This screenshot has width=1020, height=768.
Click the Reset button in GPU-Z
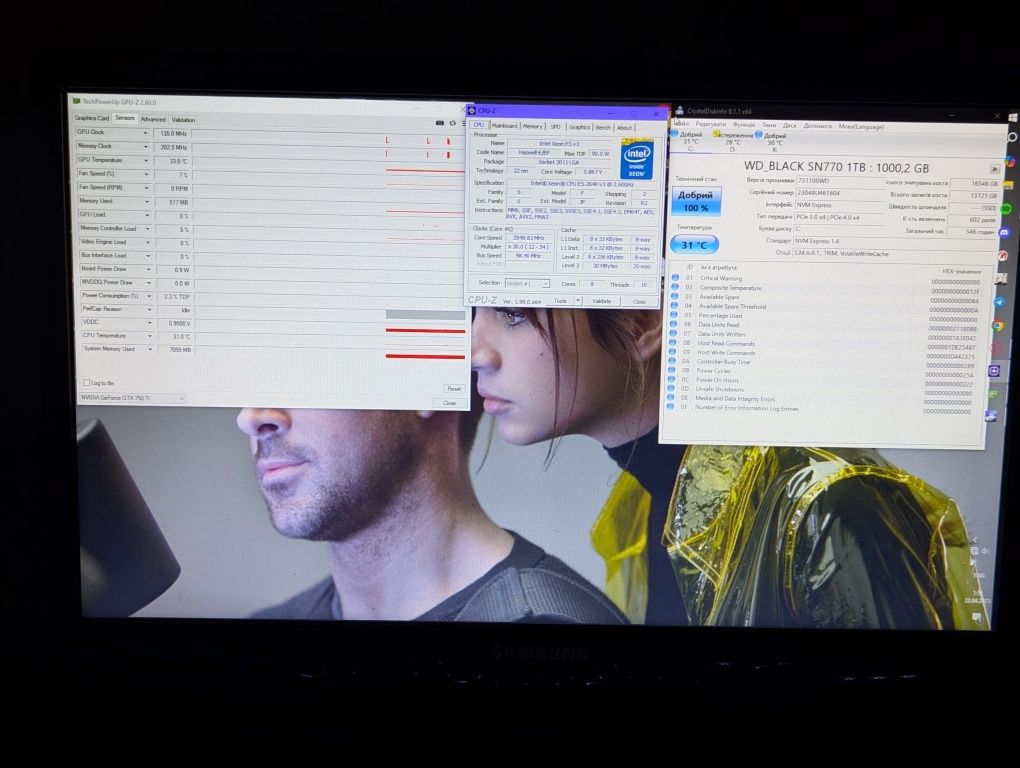453,388
